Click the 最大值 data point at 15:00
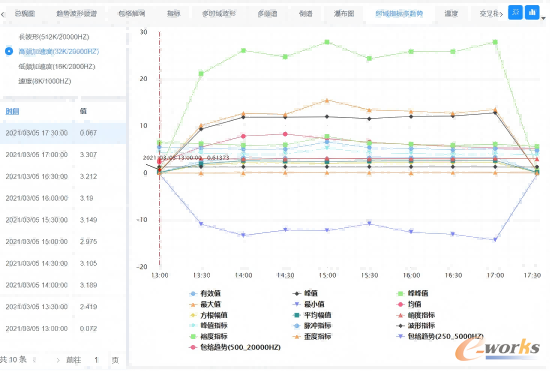Viewport: 550px width, 371px height. pos(327,100)
